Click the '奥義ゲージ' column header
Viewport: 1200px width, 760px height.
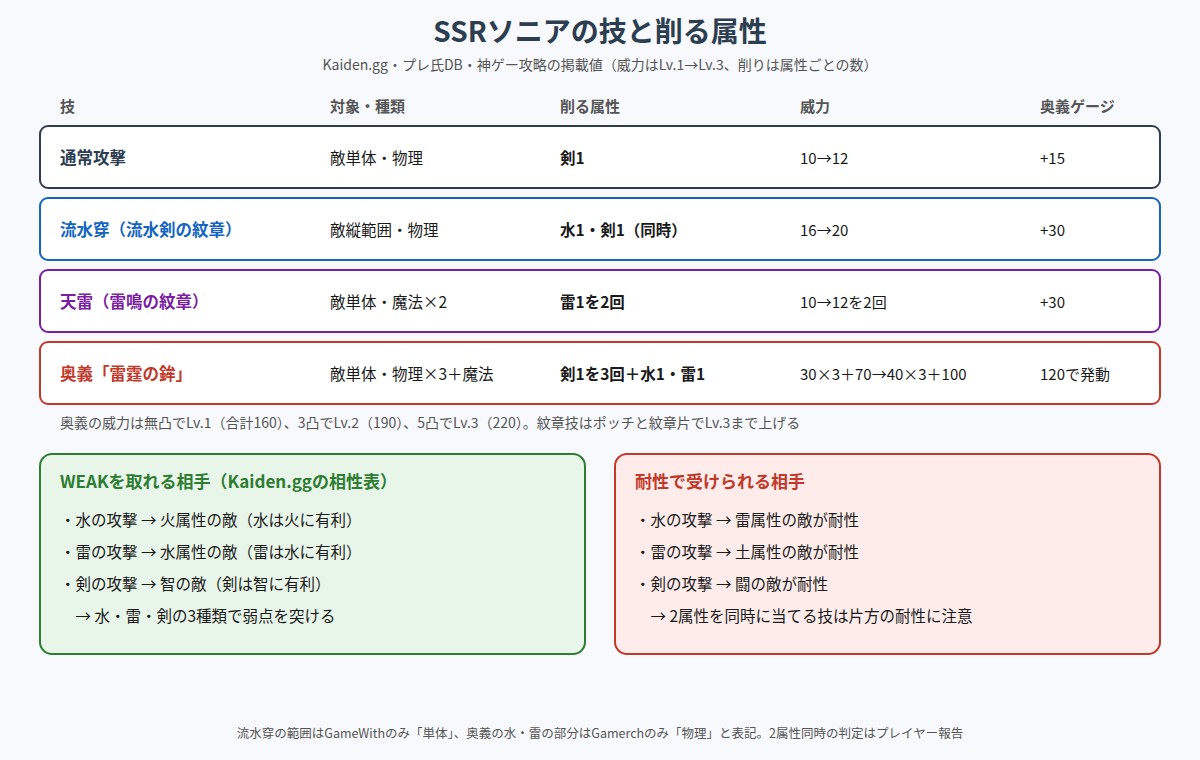(1077, 106)
